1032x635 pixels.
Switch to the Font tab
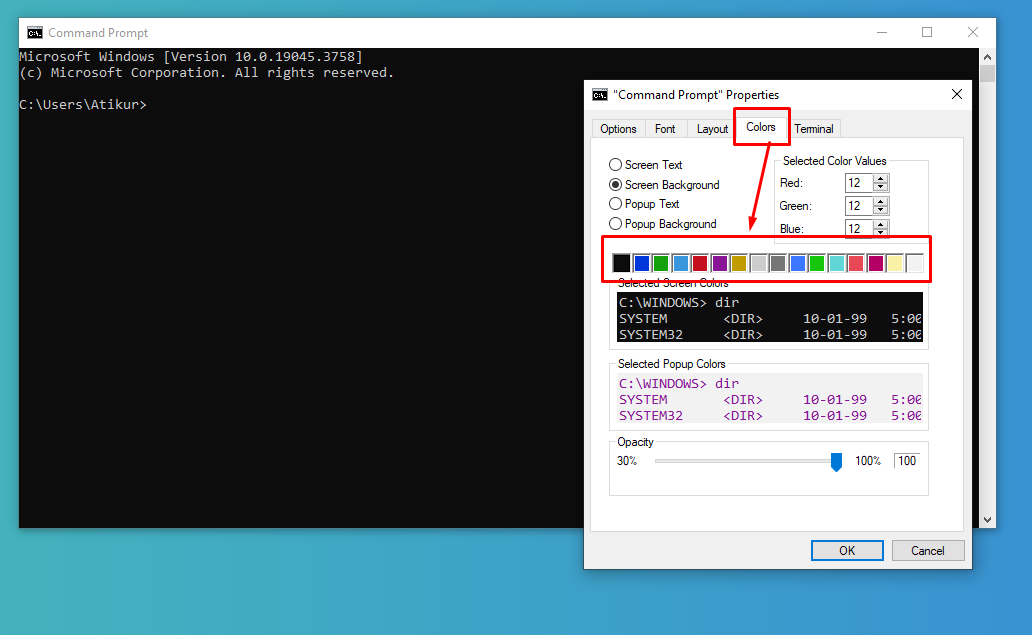(665, 129)
